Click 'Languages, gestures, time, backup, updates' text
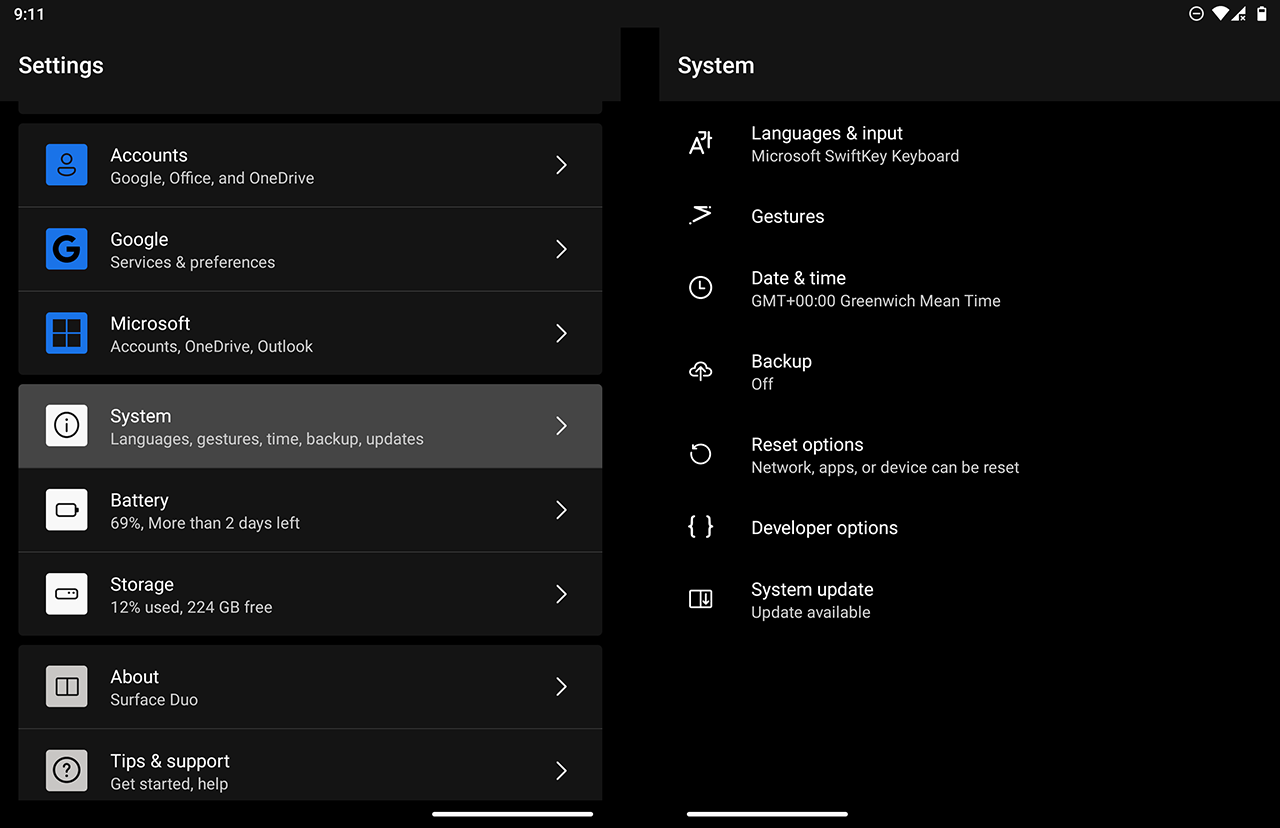Viewport: 1280px width, 828px height. [x=267, y=439]
